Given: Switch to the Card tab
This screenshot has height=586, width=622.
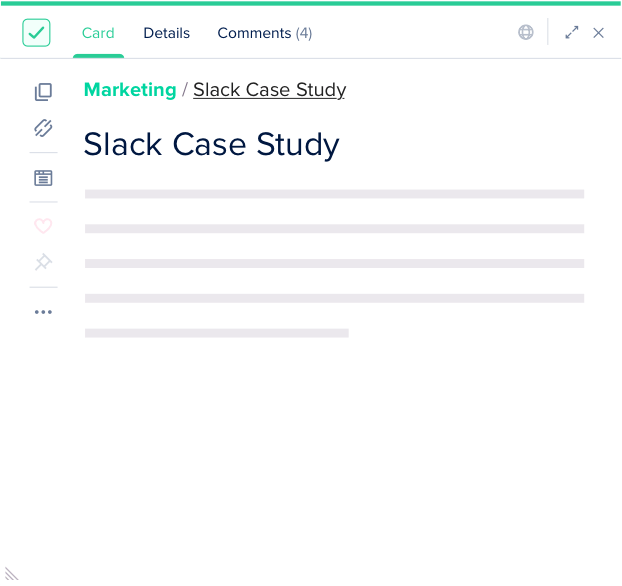Looking at the screenshot, I should click(x=98, y=33).
